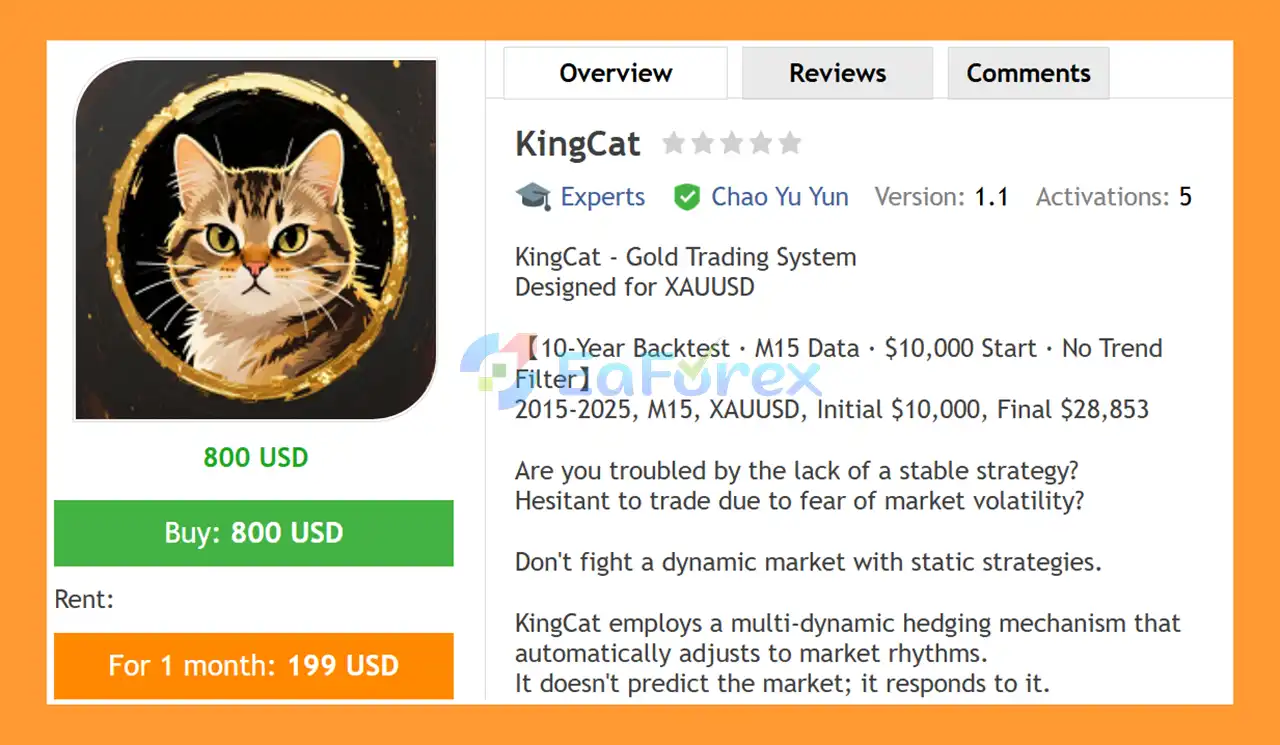
Task: Rent for 1 month at 199 USD
Action: 254,666
